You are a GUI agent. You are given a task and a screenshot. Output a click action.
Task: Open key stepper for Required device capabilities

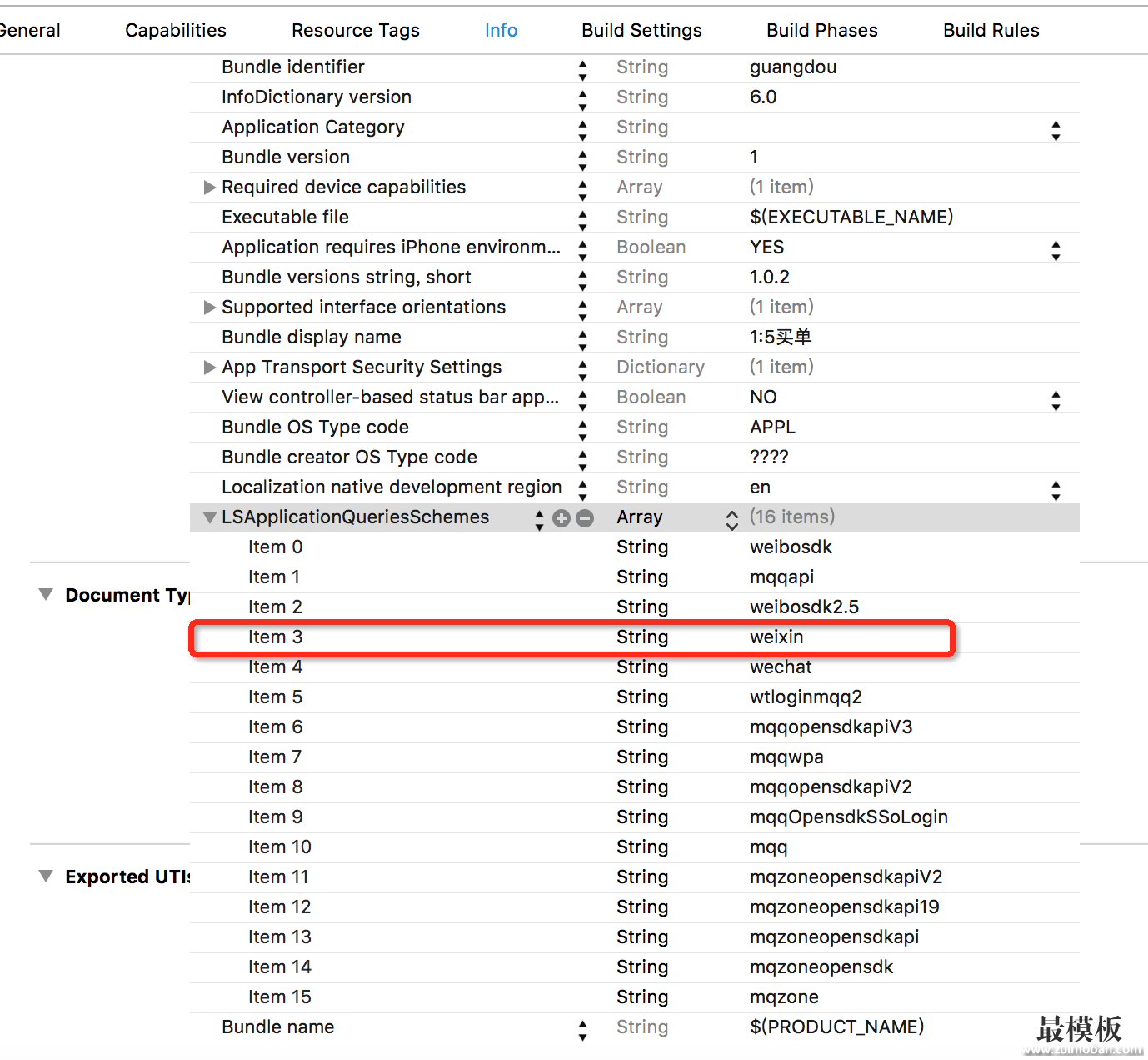[582, 190]
